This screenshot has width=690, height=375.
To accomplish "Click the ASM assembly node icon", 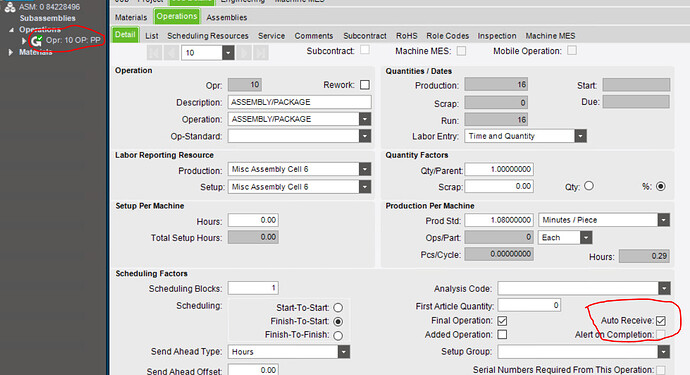I will 10,7.
